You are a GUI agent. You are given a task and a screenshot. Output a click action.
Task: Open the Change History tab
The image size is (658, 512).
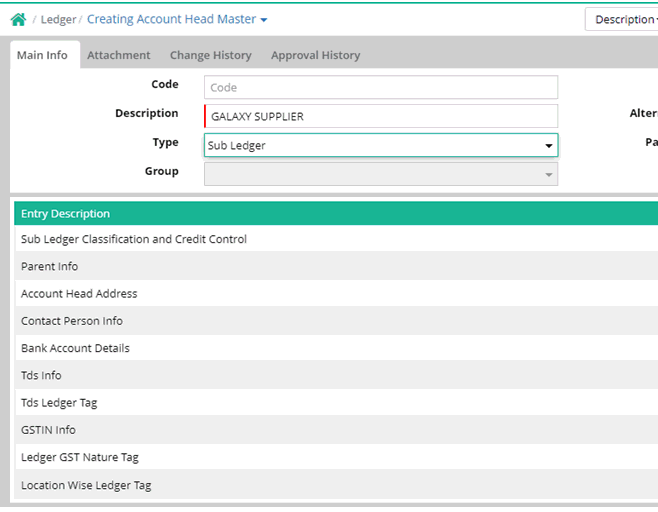(210, 55)
